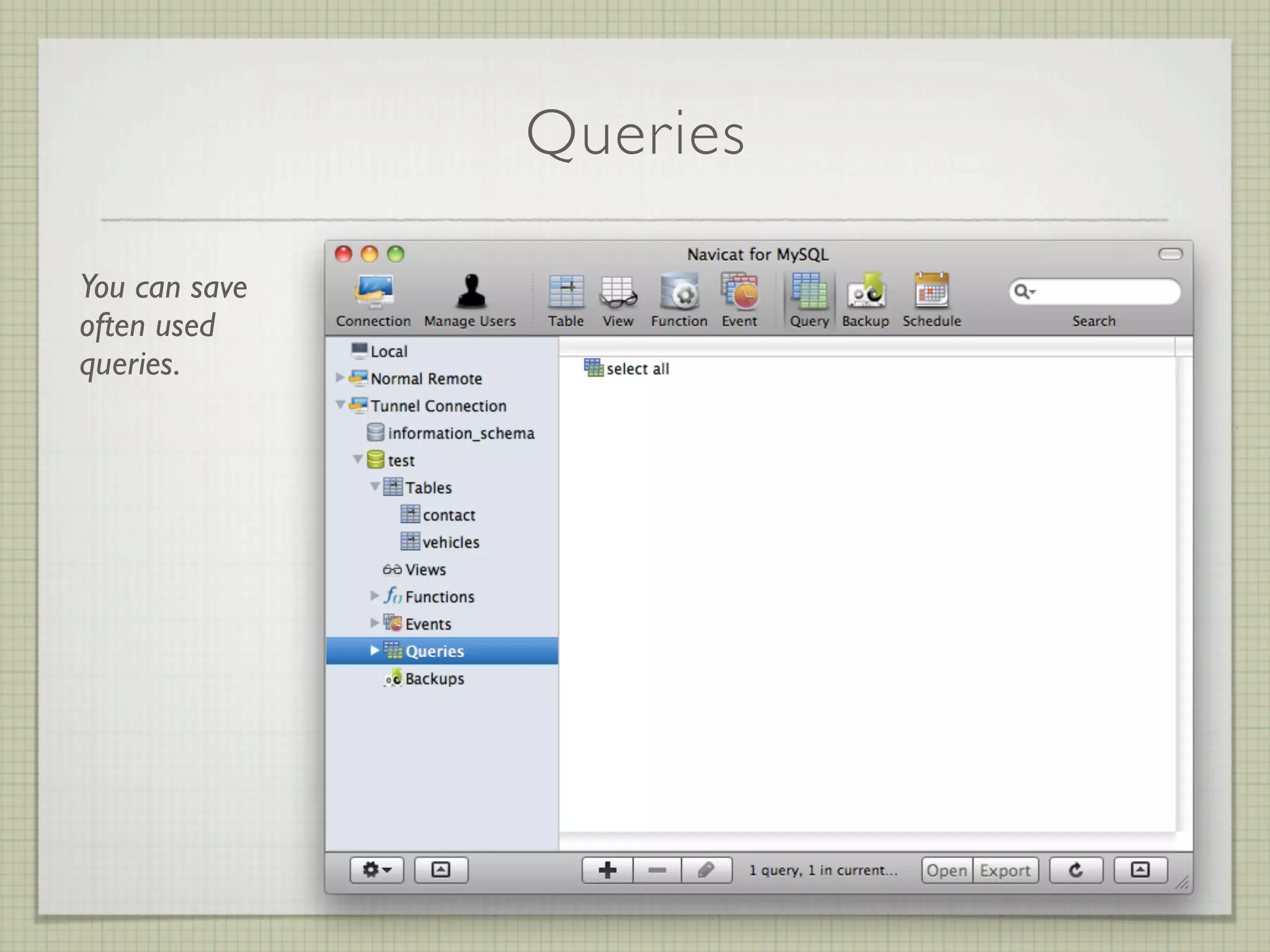Click the sidebar toggle button beside the gear

441,870
